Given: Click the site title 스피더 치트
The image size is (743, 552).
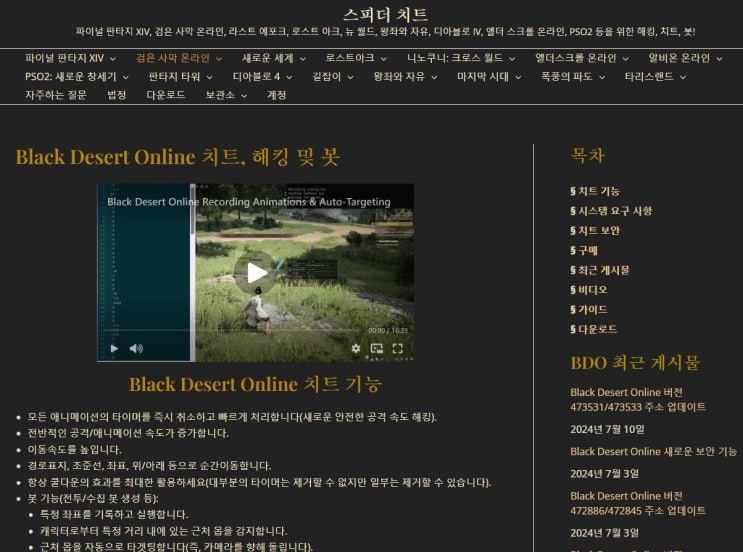Looking at the screenshot, I should point(385,14).
